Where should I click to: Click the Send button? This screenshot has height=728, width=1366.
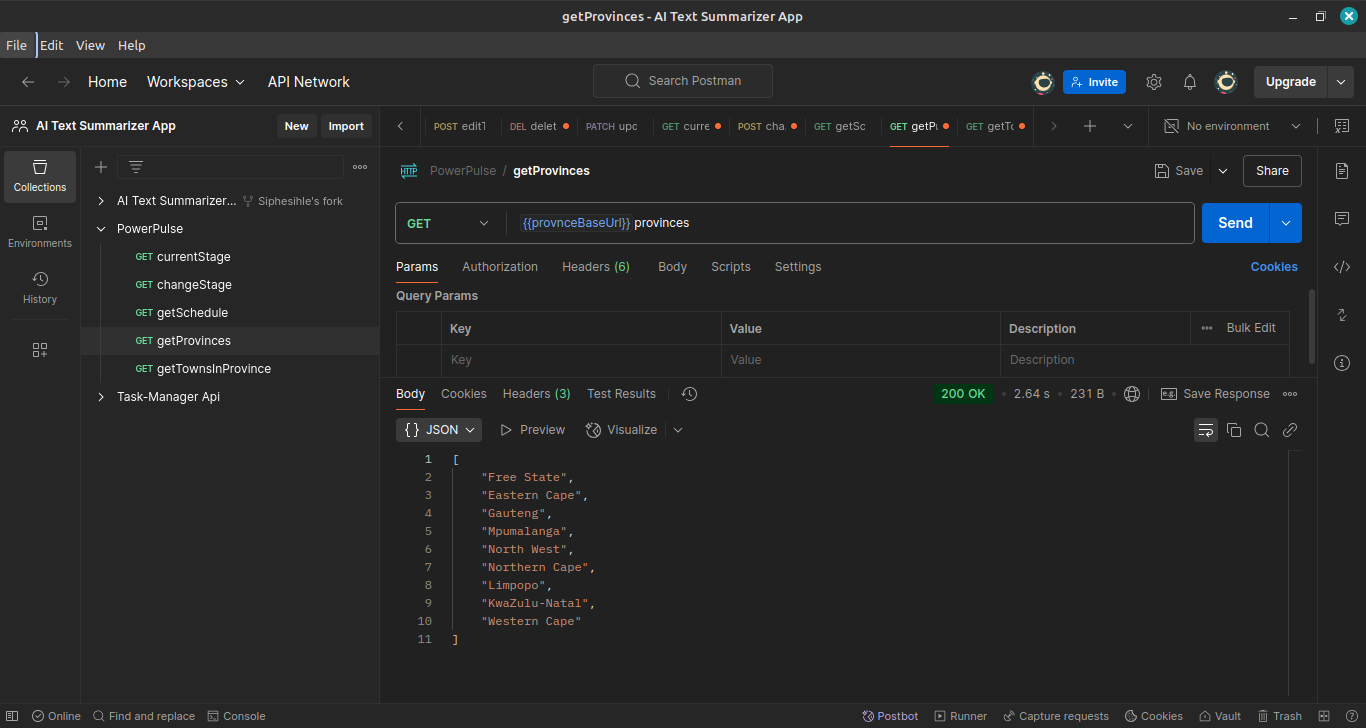[x=1235, y=223]
